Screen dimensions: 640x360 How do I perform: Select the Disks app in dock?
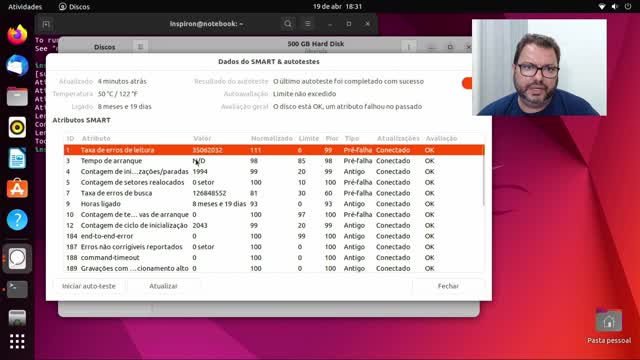pos(17,258)
